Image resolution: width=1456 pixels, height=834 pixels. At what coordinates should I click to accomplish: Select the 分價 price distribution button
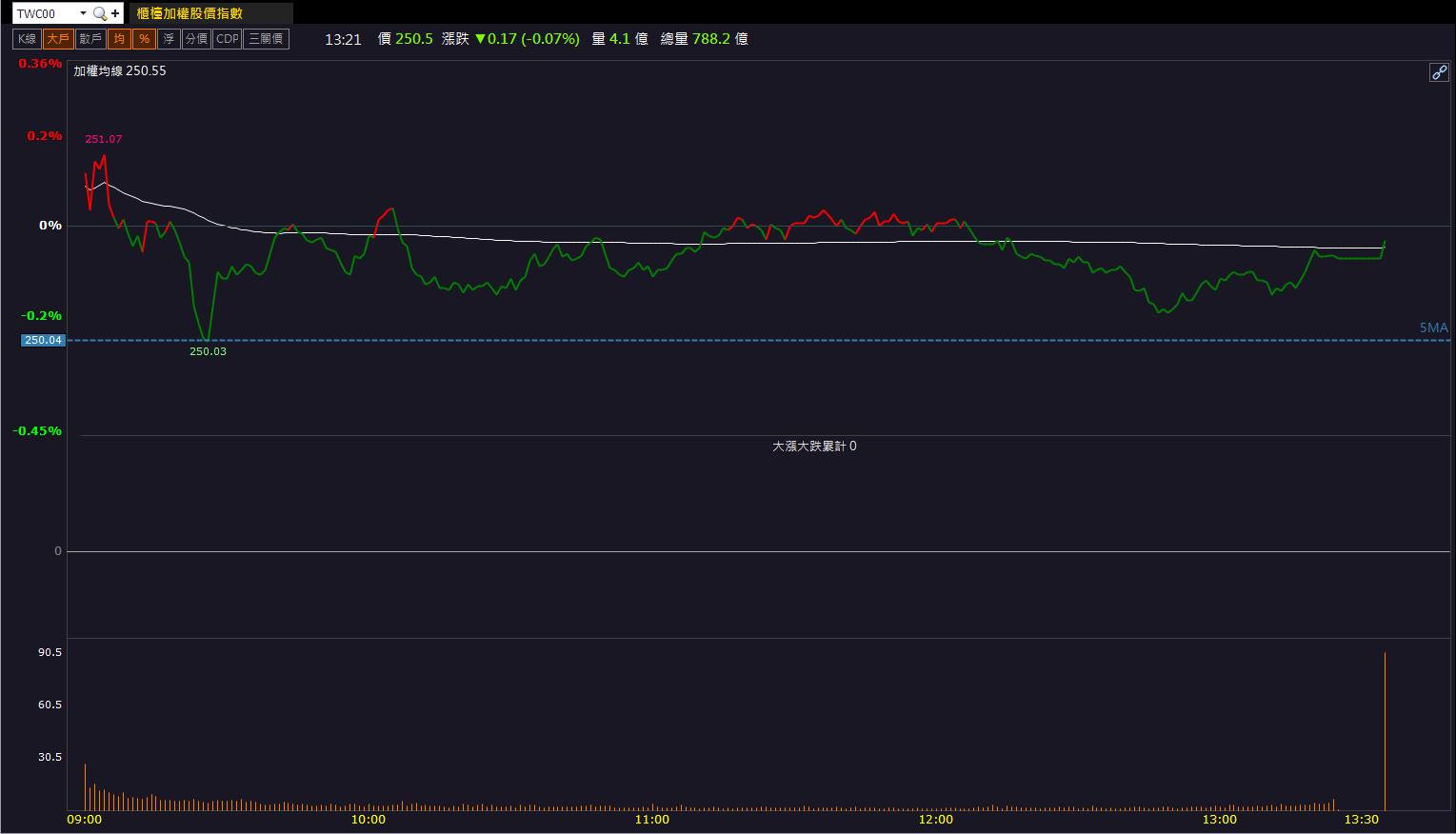(196, 39)
